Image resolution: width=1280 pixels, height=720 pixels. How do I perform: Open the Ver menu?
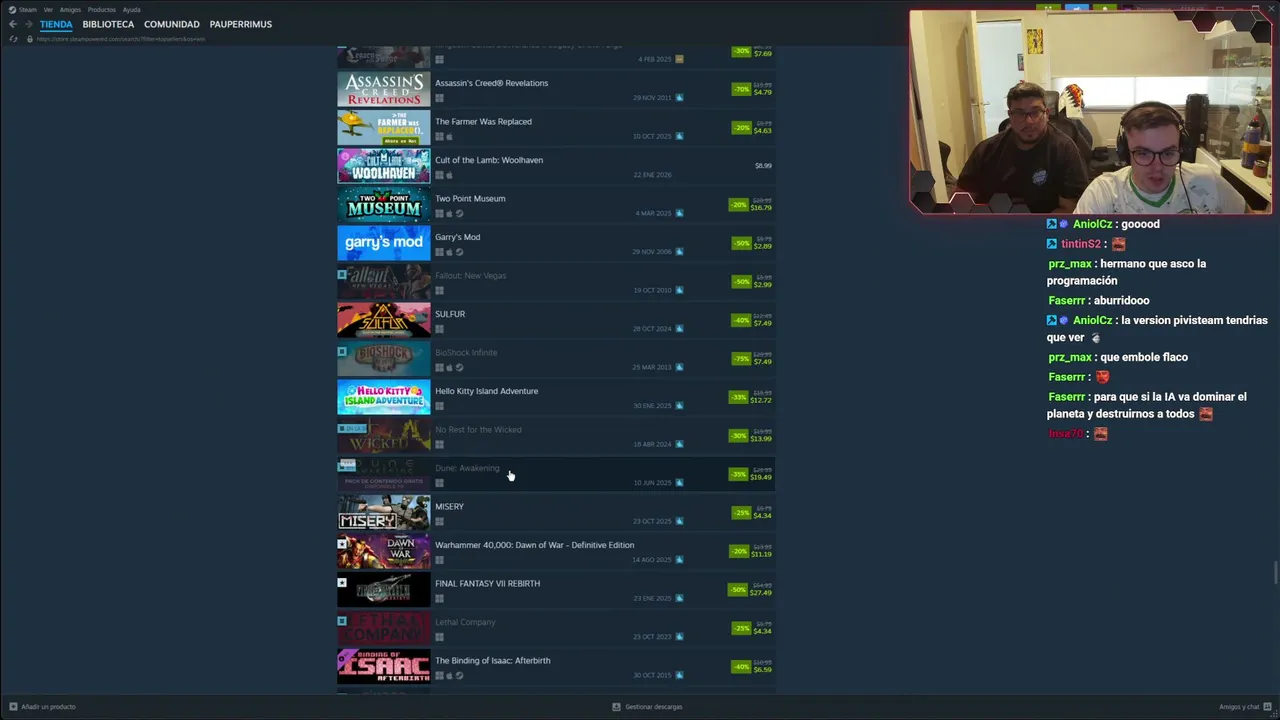point(48,10)
